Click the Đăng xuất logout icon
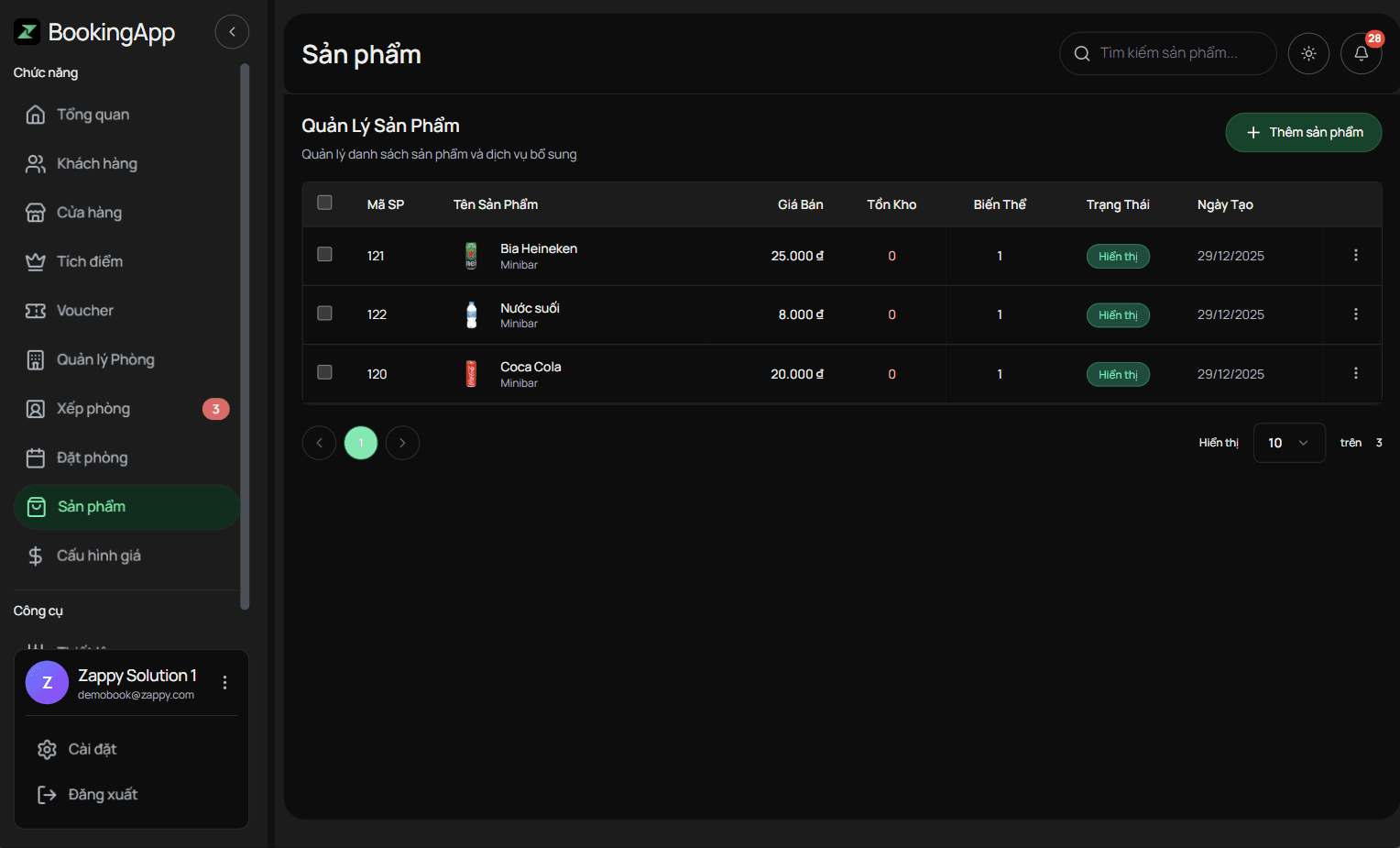This screenshot has width=1400, height=848. click(47, 795)
